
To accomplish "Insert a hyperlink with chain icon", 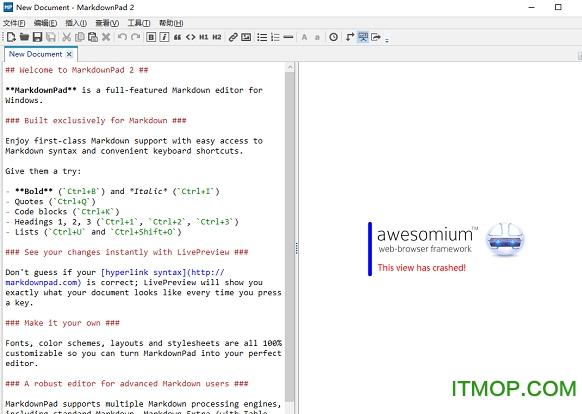I will (x=233, y=37).
